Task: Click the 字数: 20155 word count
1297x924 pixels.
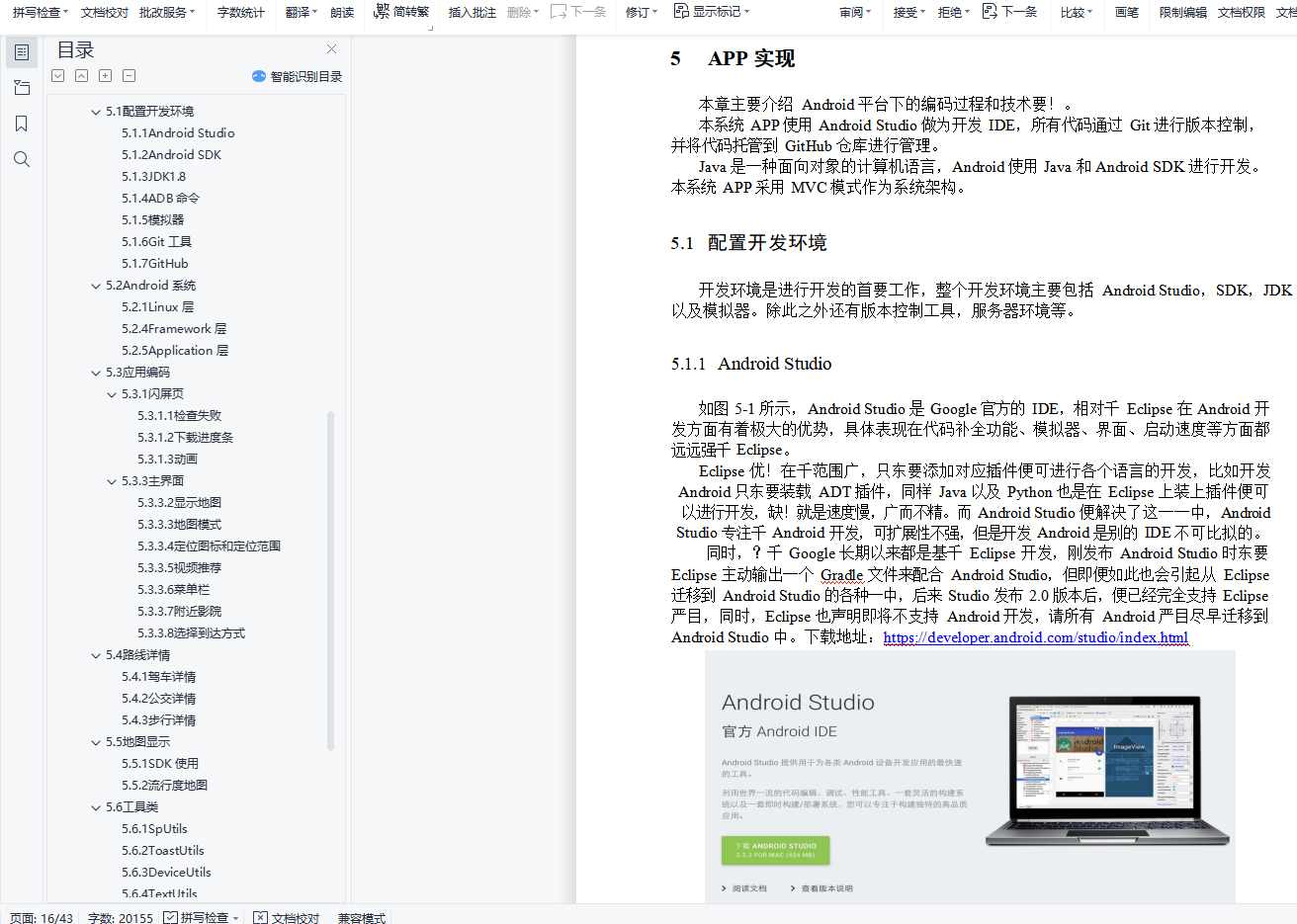Action: (x=121, y=918)
